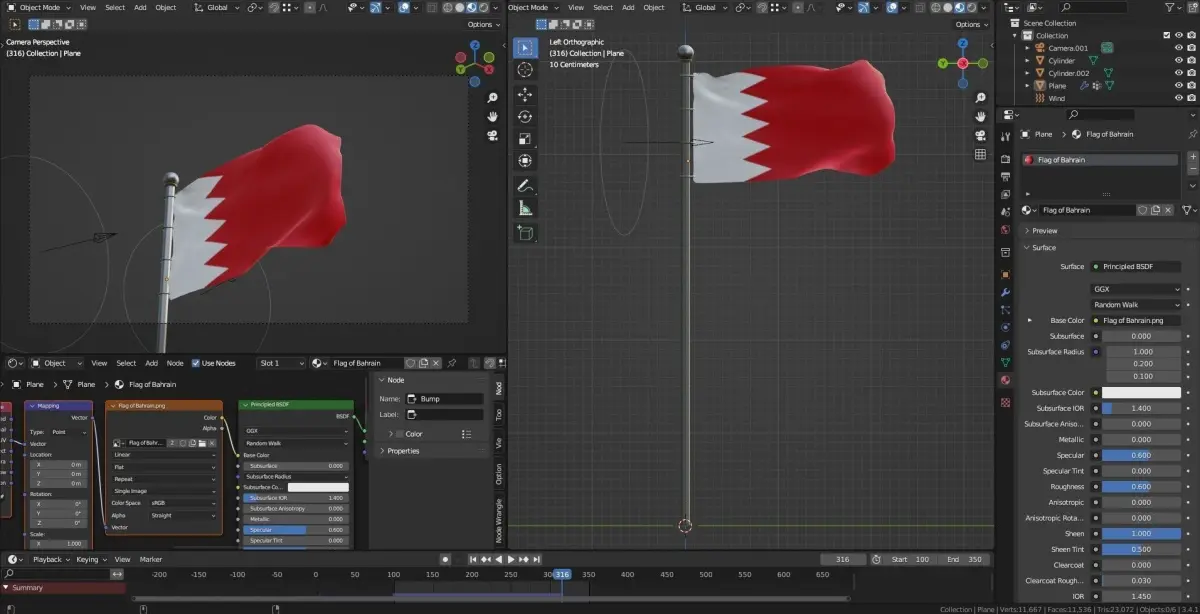Hide Camera.001 using its eye icon
The height and width of the screenshot is (614, 1200).
[x=1180, y=48]
